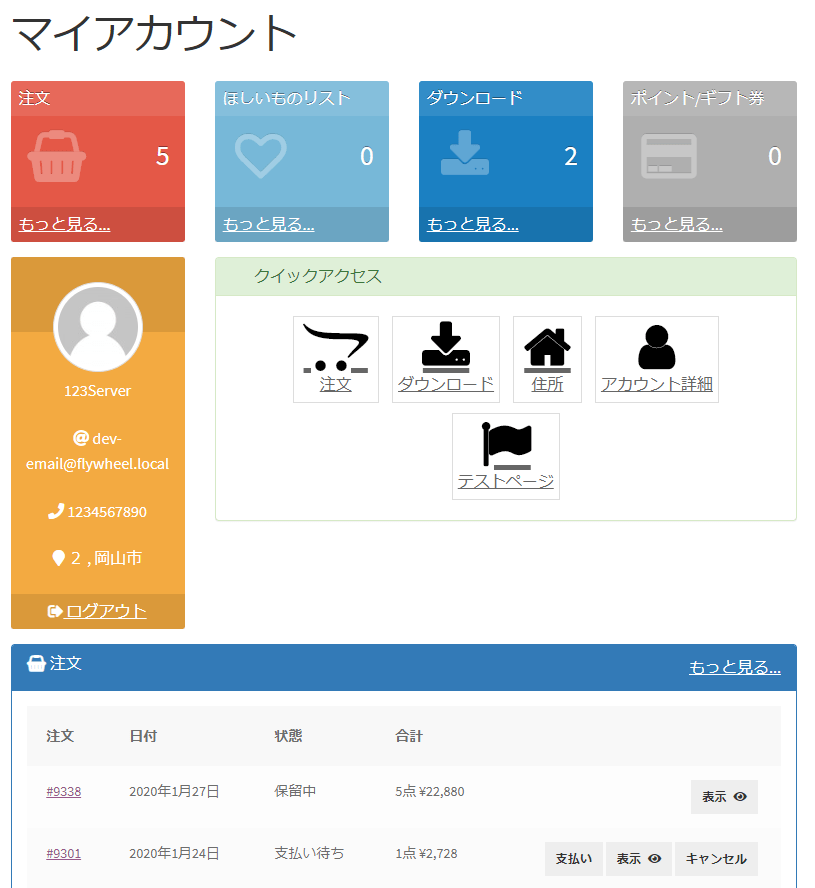Click the basket icon in 注文 card
The image size is (815, 888).
point(57,156)
